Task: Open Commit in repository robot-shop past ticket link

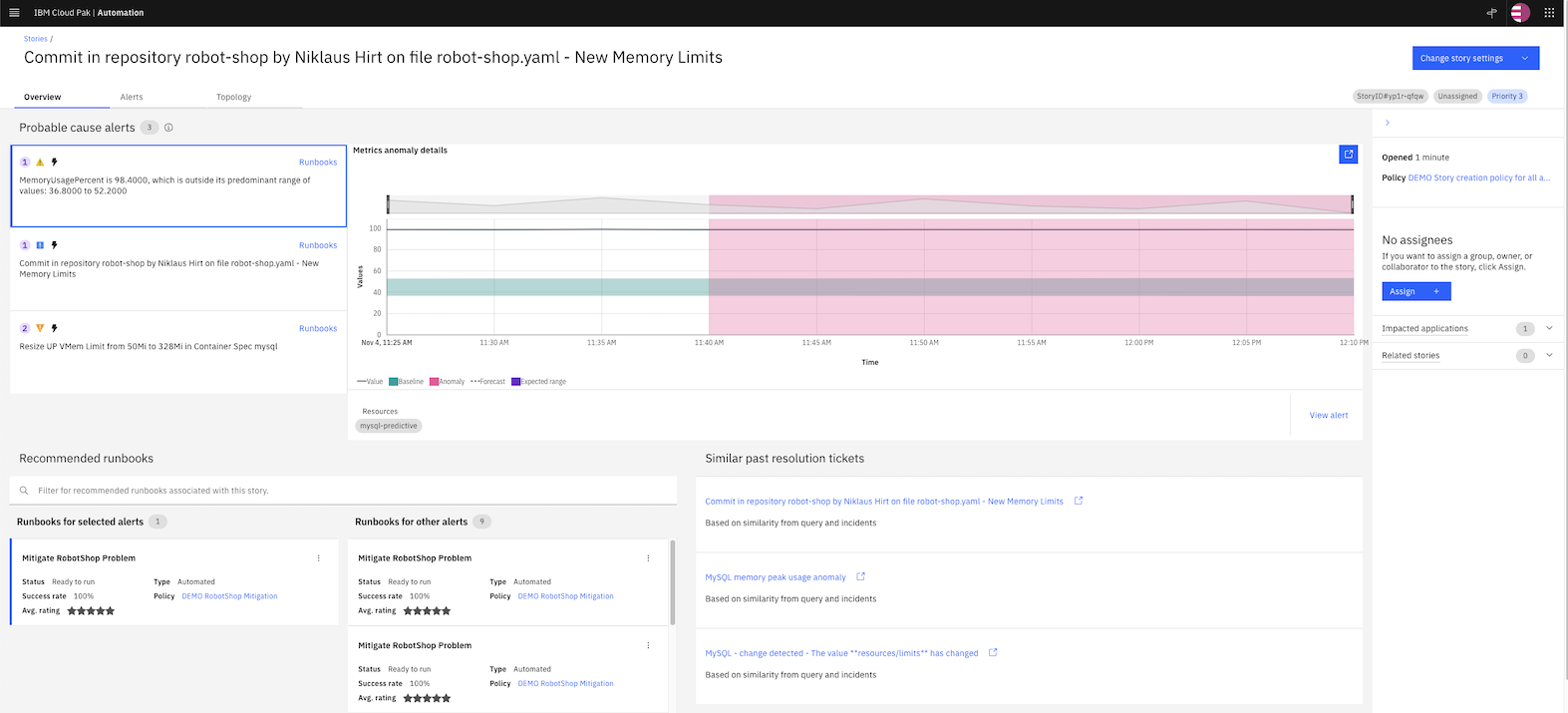Action: point(884,502)
